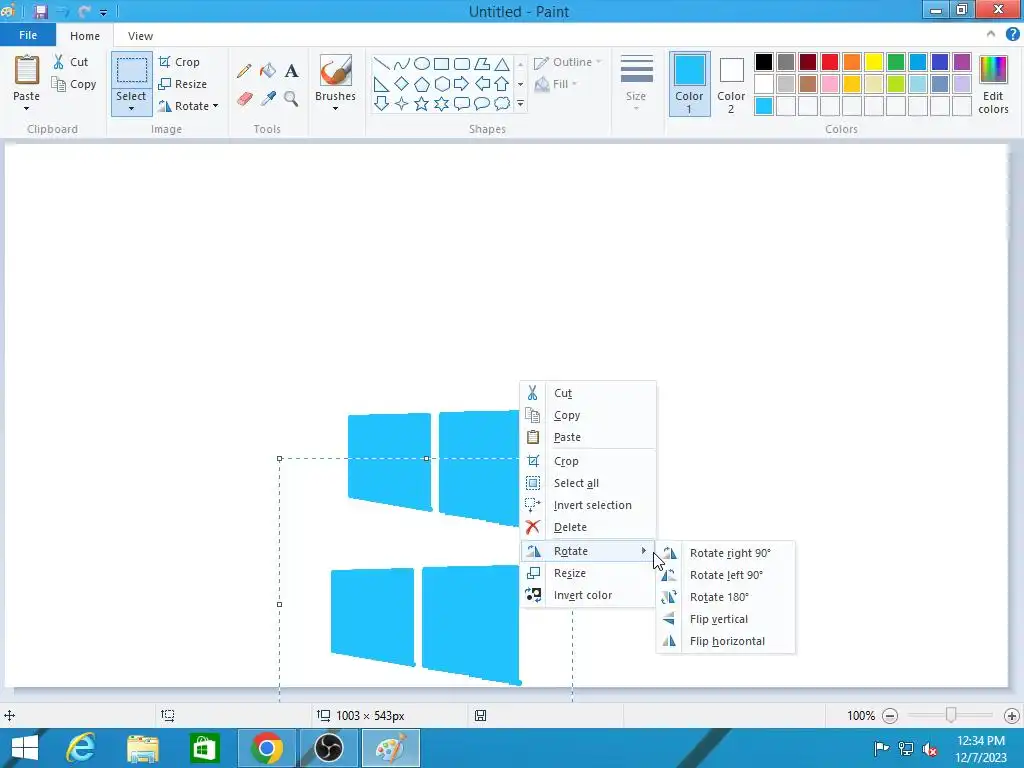Image resolution: width=1024 pixels, height=768 pixels.
Task: Choose the Pentagon shape
Action: (x=422, y=84)
